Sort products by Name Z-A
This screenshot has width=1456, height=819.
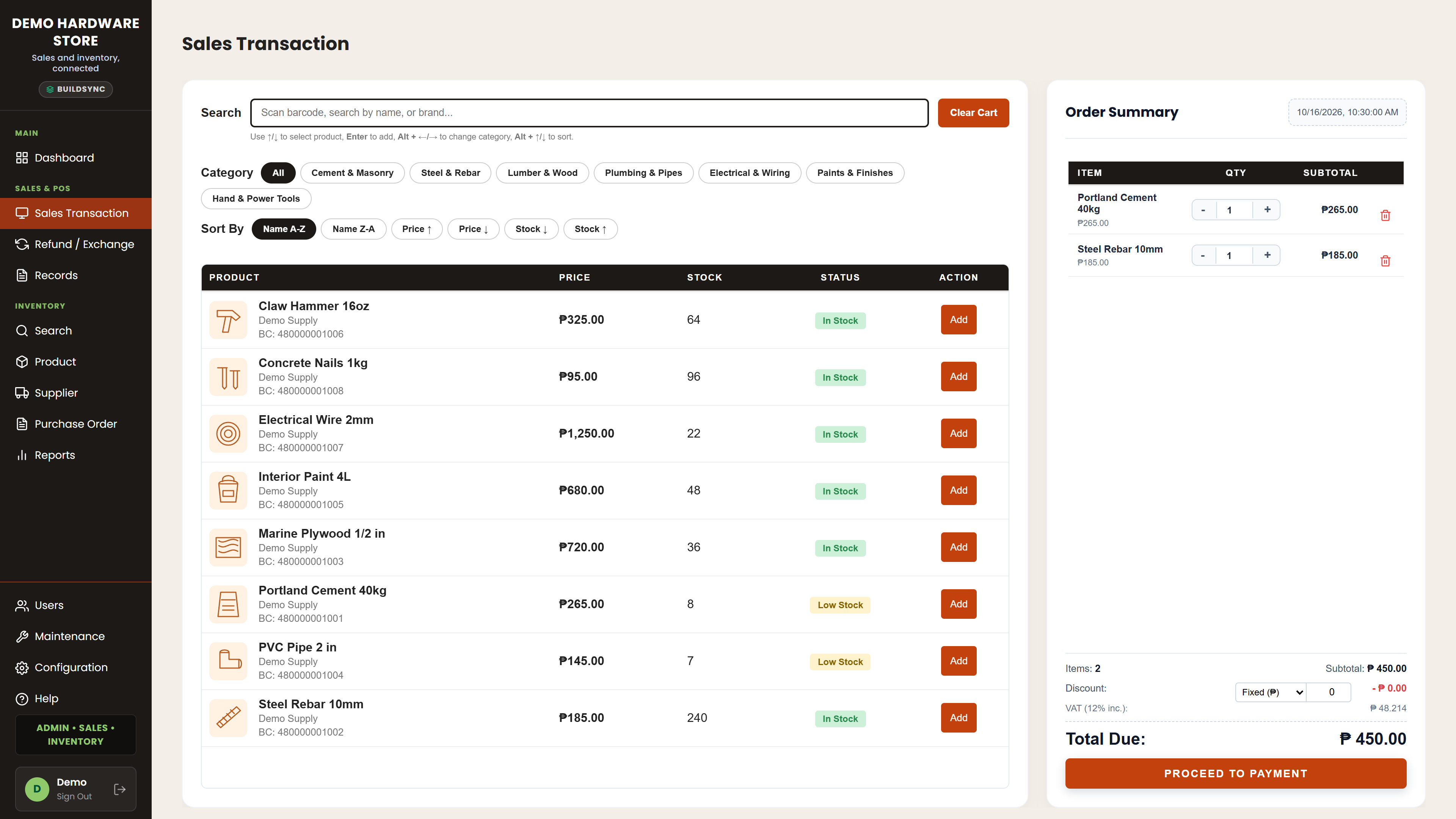point(353,229)
